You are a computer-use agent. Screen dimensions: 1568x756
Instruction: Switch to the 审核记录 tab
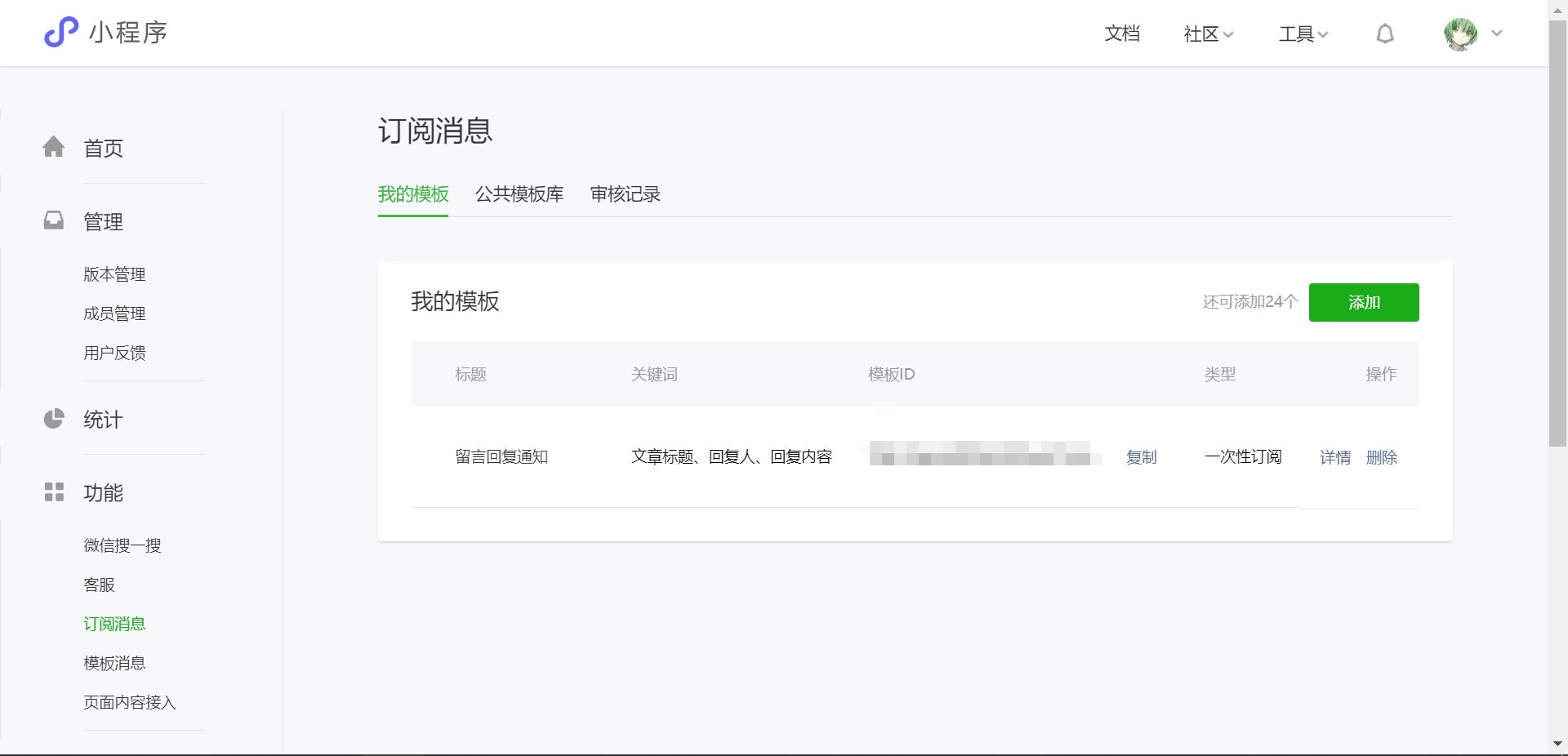625,194
